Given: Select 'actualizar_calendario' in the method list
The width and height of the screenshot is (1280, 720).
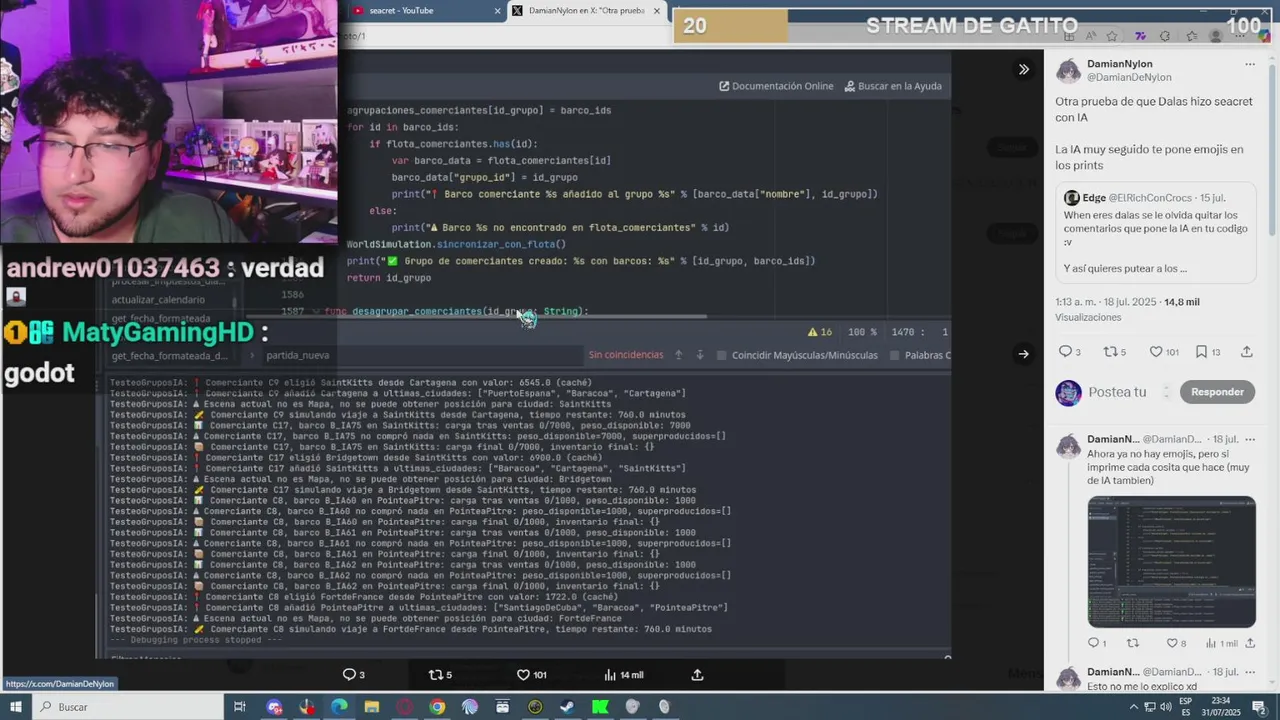Looking at the screenshot, I should (158, 300).
